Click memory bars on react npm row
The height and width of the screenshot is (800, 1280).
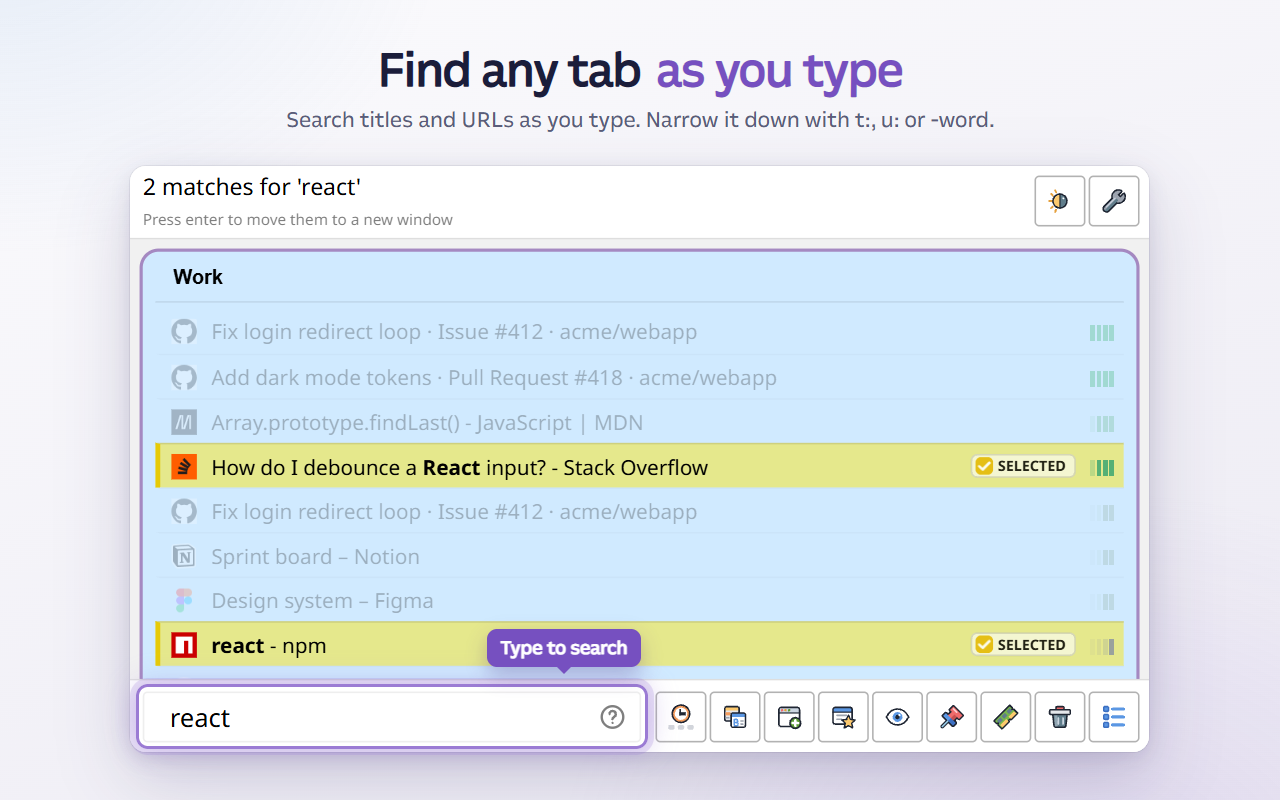click(1102, 646)
